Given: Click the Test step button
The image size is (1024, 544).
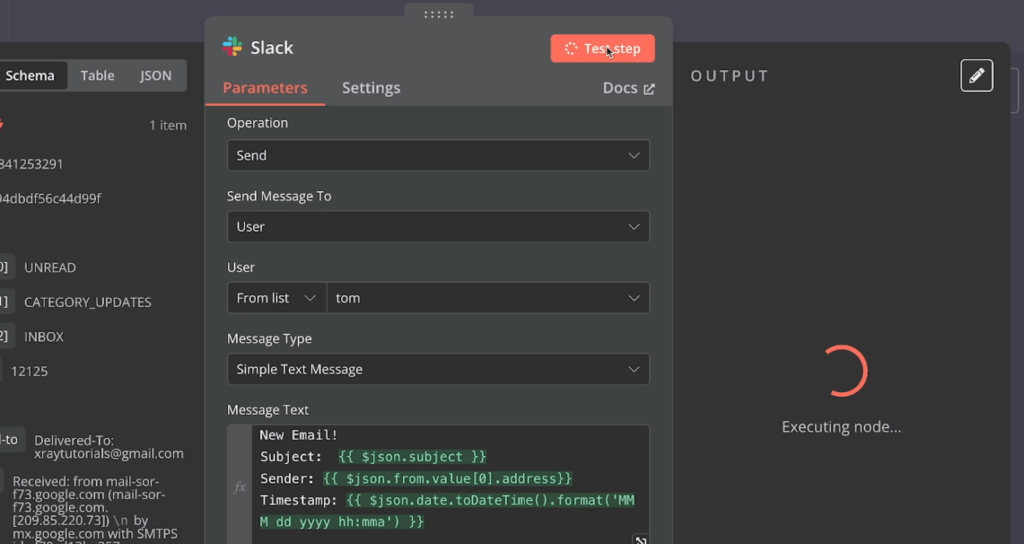Looking at the screenshot, I should 602,48.
